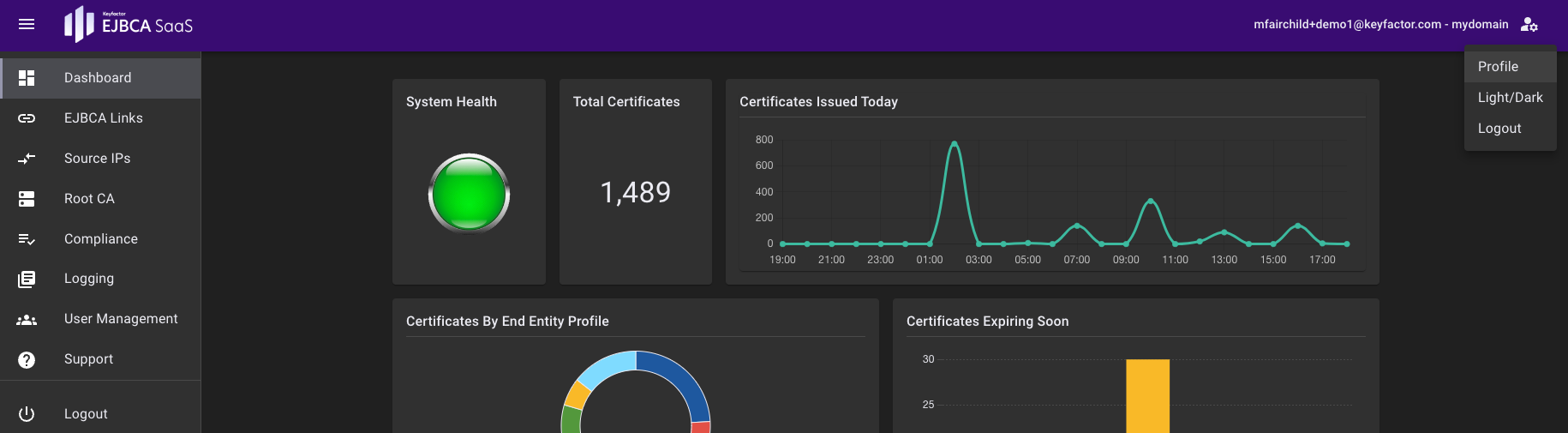Click the Root CA server icon

(27, 199)
